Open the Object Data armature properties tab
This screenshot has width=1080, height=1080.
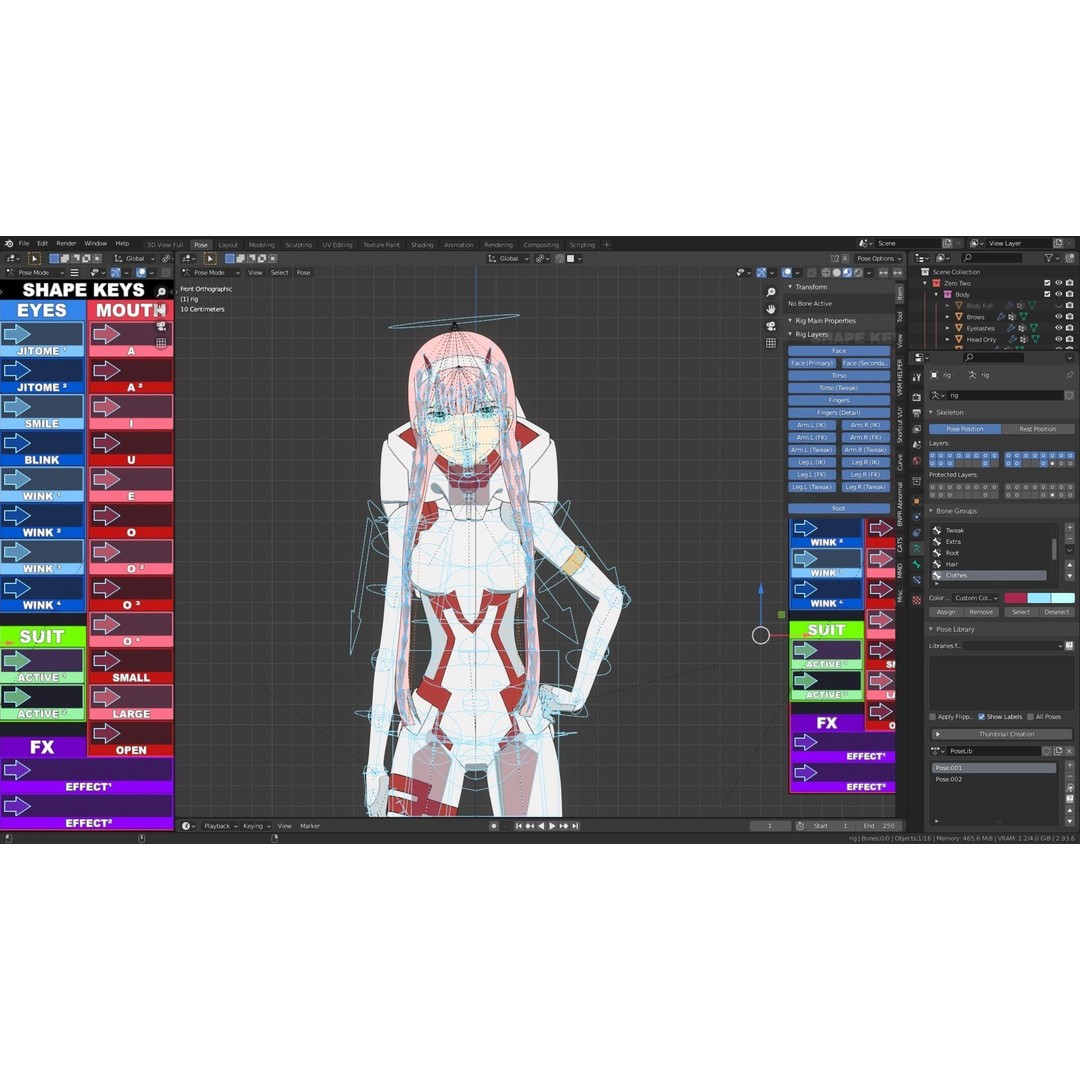(x=917, y=549)
